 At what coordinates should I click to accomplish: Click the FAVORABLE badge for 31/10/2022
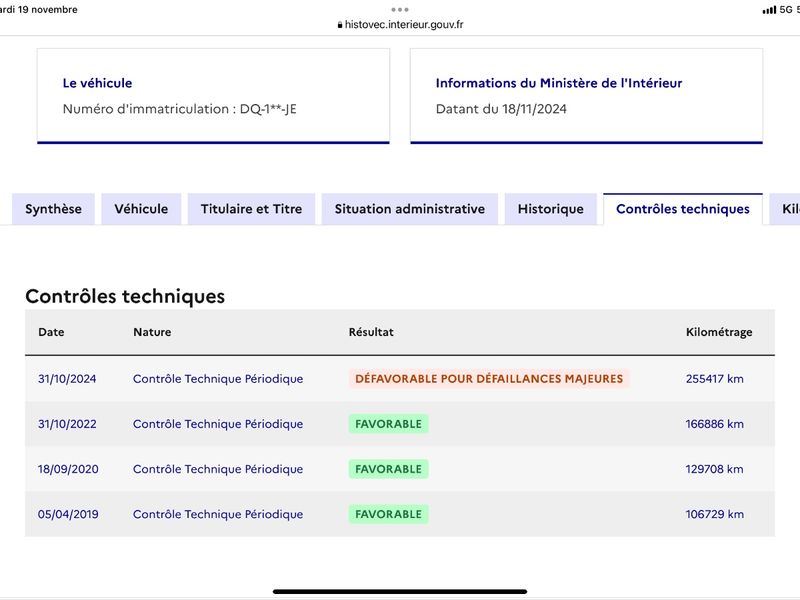pyautogui.click(x=388, y=424)
